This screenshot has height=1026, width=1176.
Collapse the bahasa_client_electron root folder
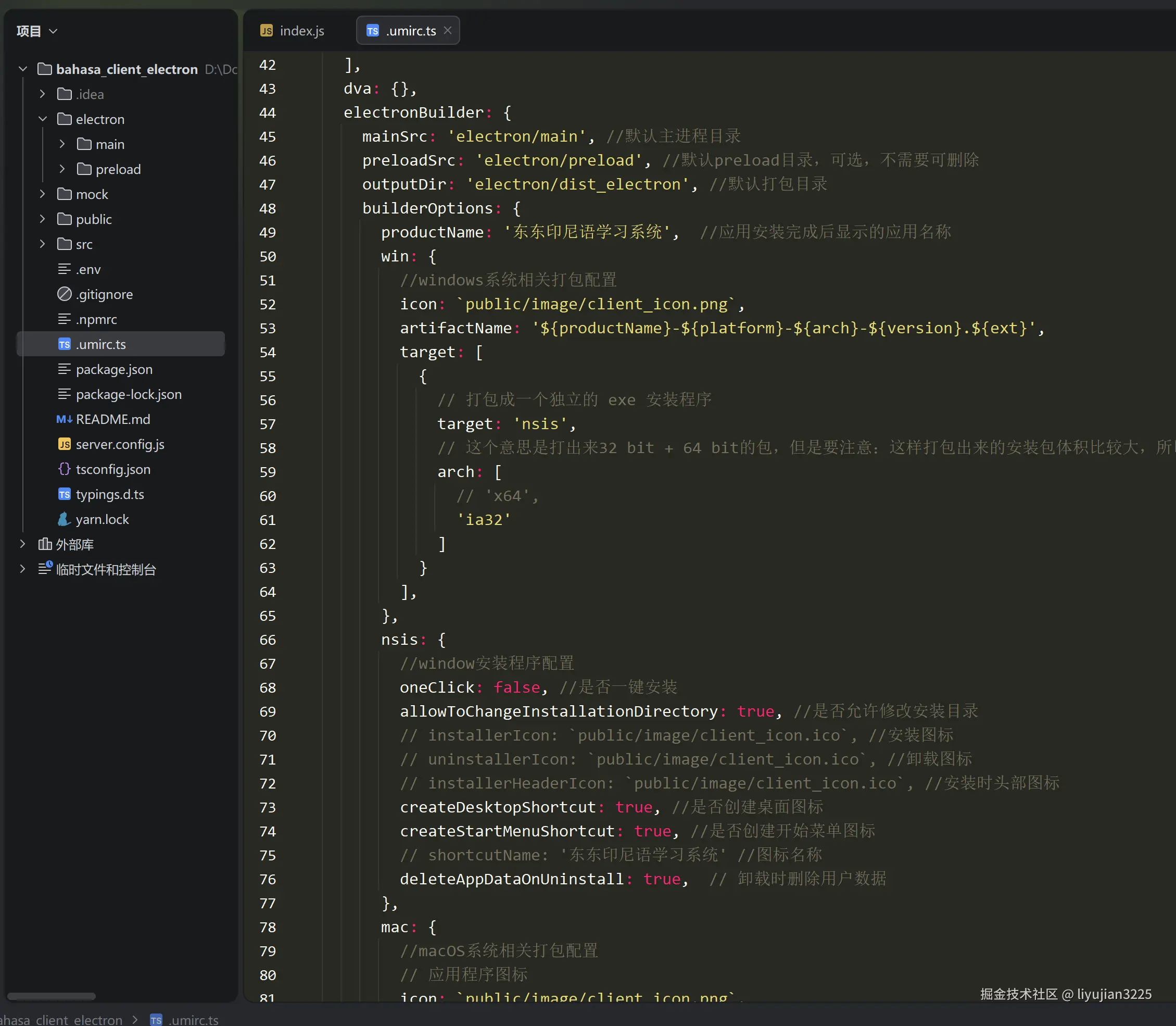pyautogui.click(x=23, y=69)
